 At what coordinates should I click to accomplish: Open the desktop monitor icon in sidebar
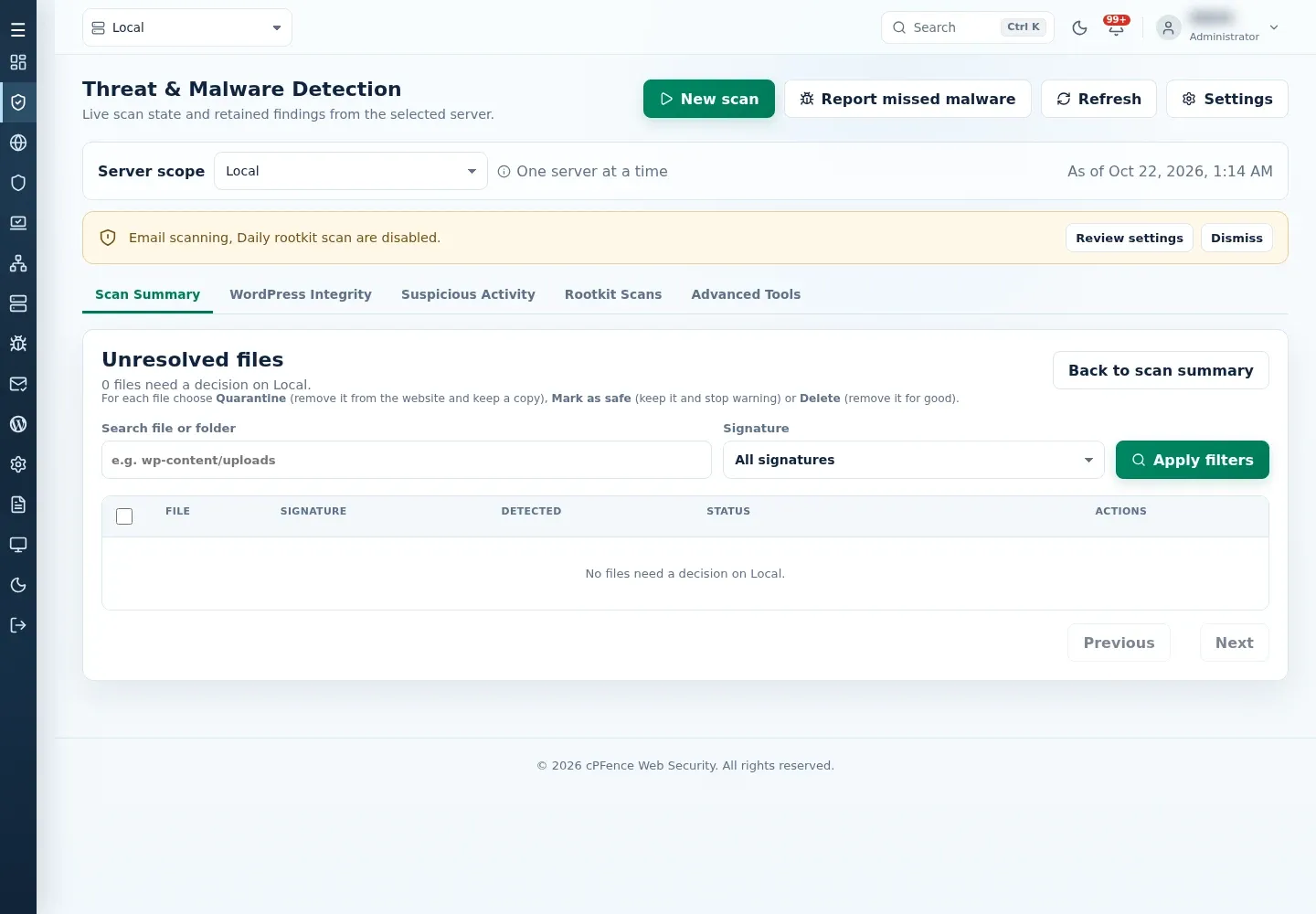tap(17, 545)
